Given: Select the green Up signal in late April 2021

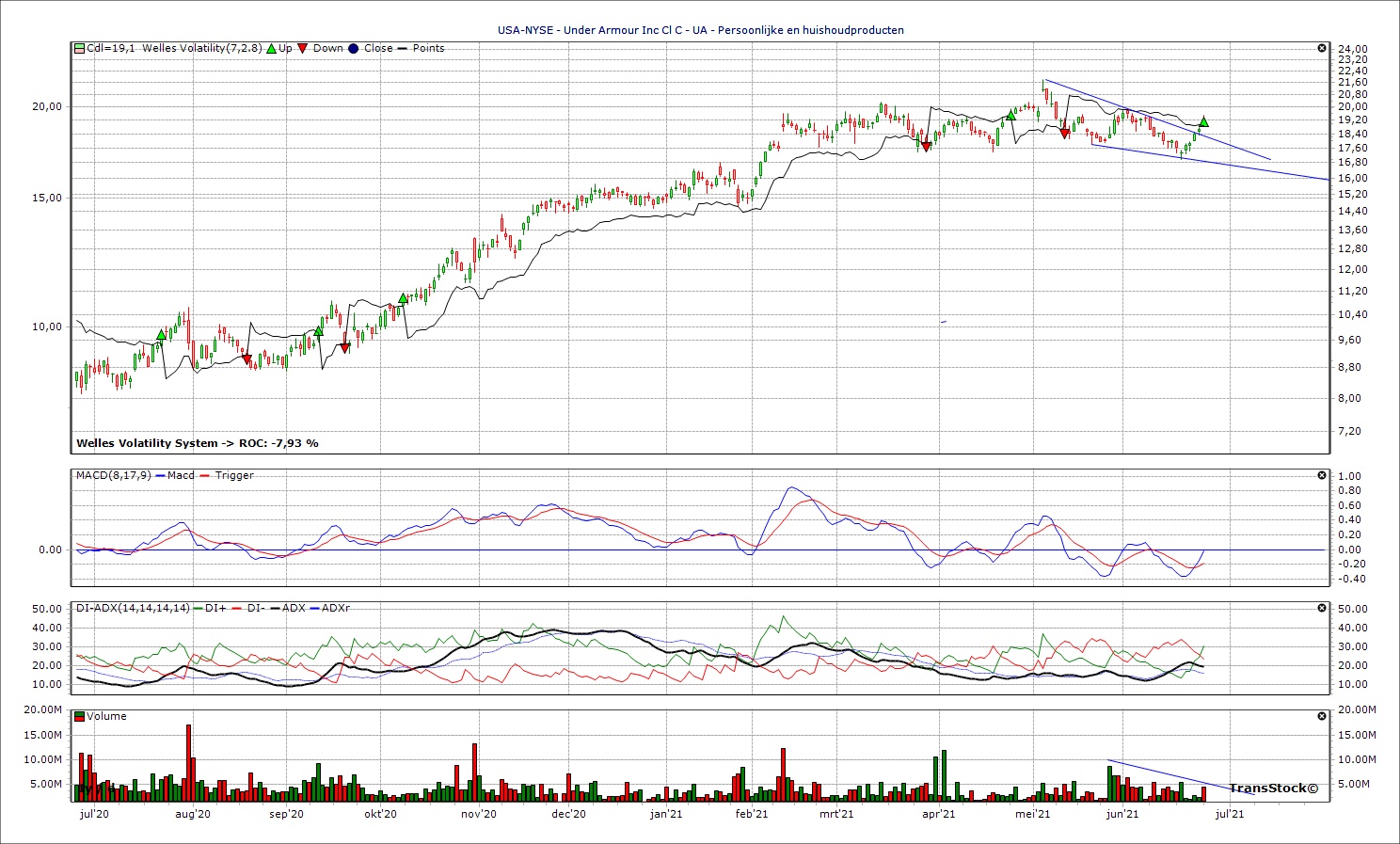Looking at the screenshot, I should tap(1010, 115).
